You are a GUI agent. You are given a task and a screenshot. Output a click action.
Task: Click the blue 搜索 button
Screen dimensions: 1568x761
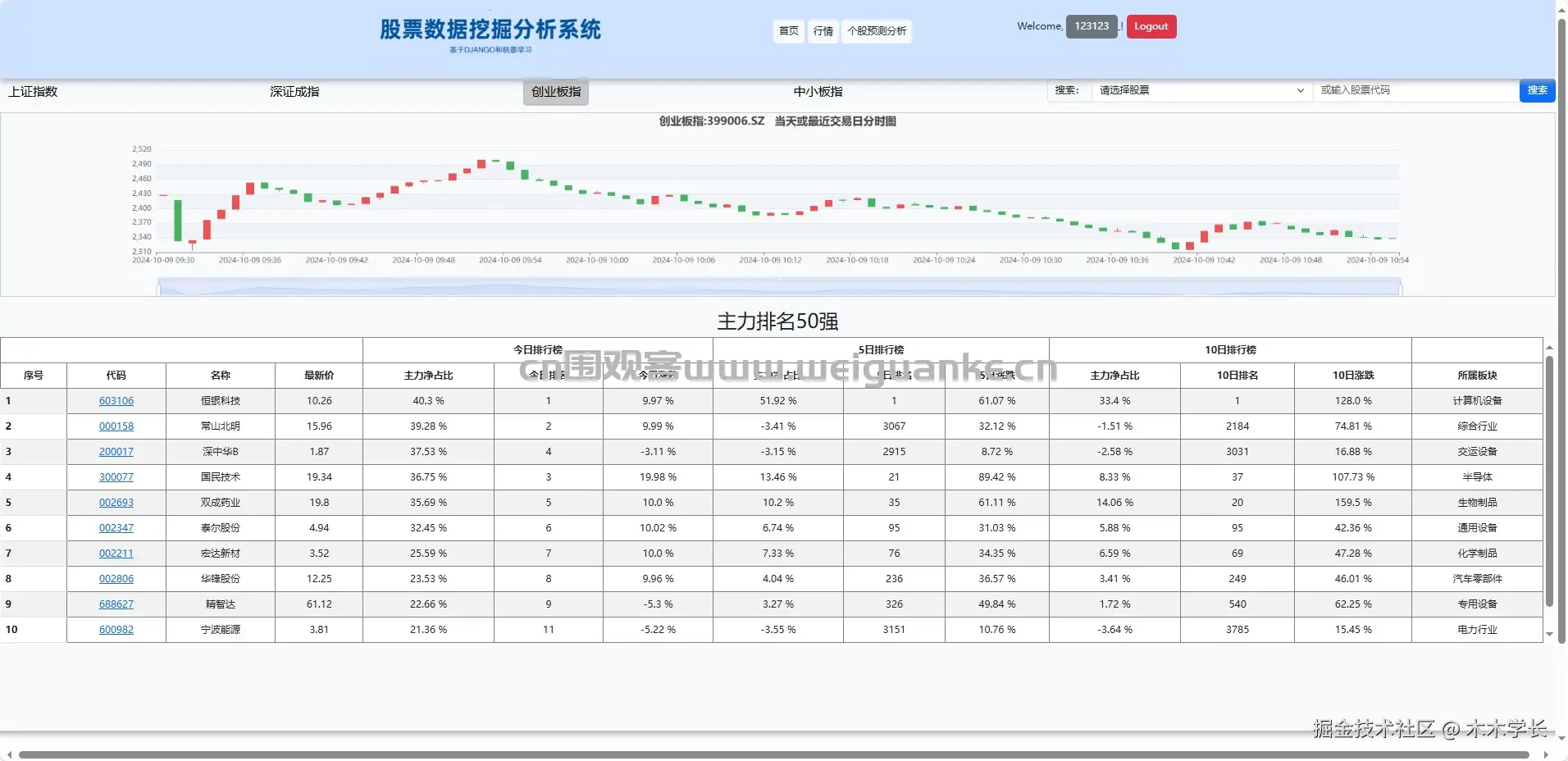tap(1537, 90)
